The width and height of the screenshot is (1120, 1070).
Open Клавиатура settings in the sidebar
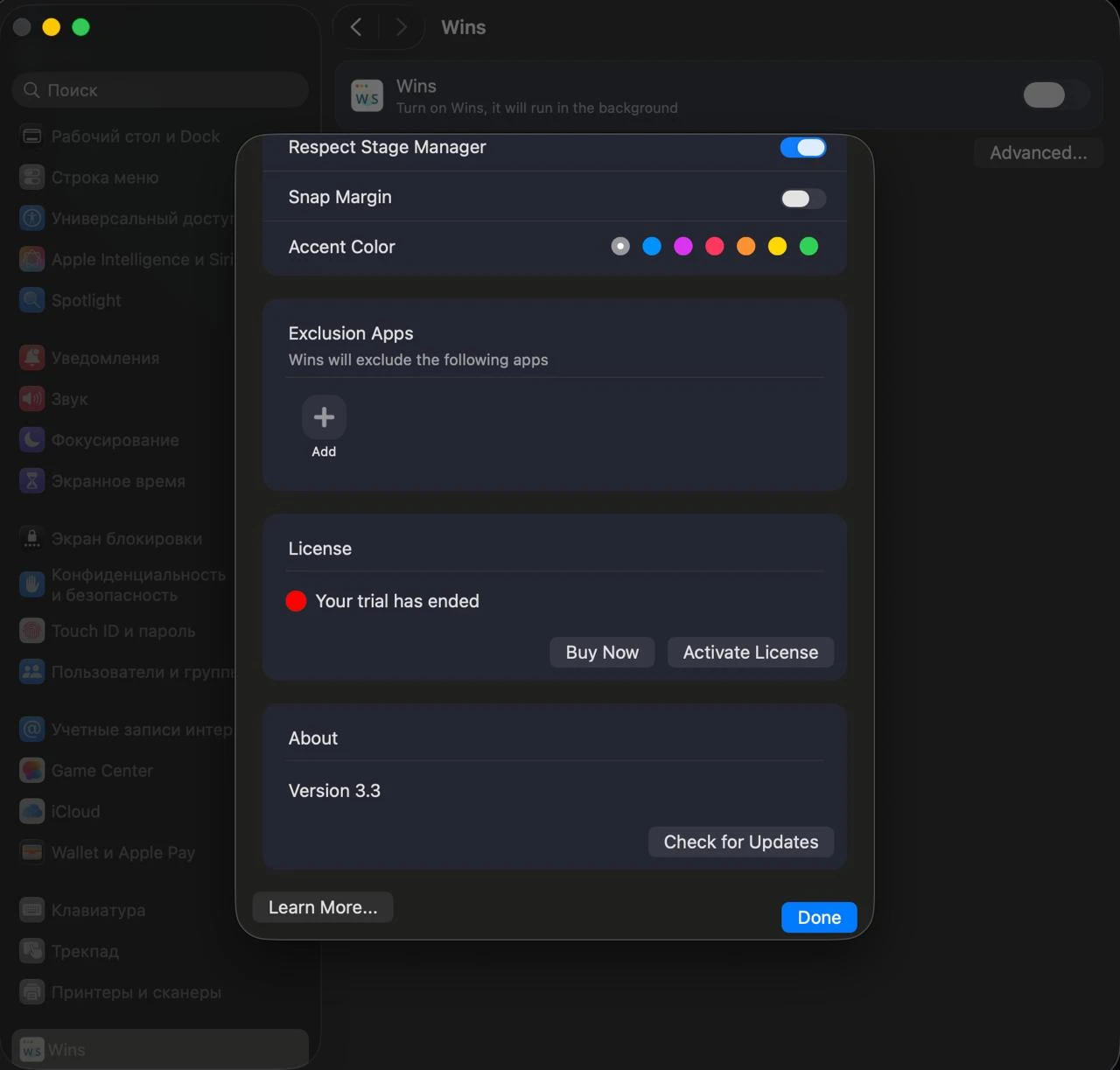coord(99,911)
